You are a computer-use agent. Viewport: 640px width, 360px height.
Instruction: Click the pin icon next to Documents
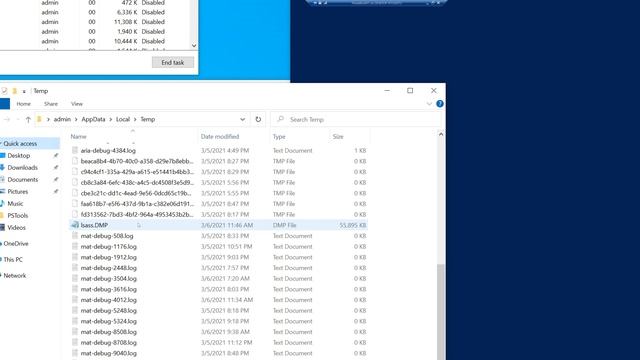pyautogui.click(x=56, y=179)
